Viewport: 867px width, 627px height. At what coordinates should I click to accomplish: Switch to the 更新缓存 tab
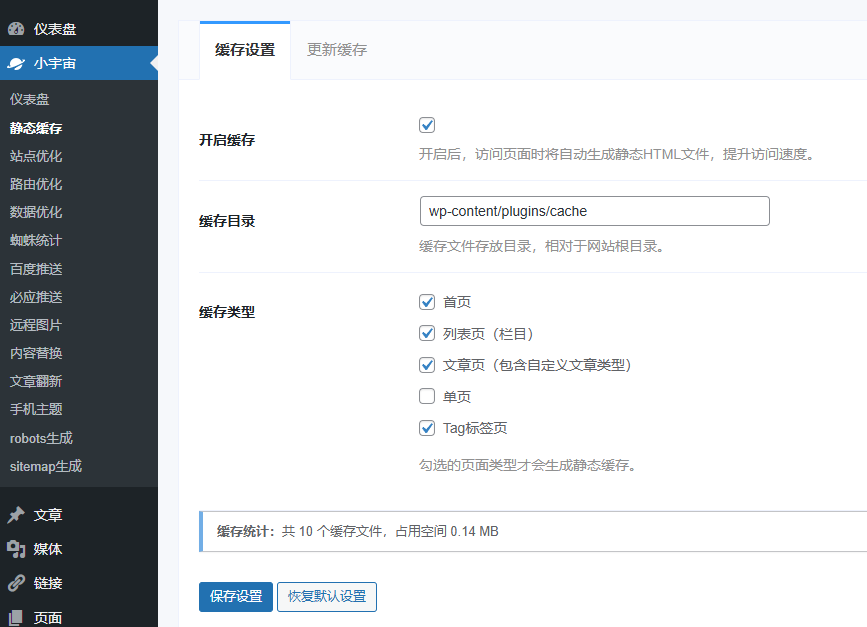[x=337, y=50]
